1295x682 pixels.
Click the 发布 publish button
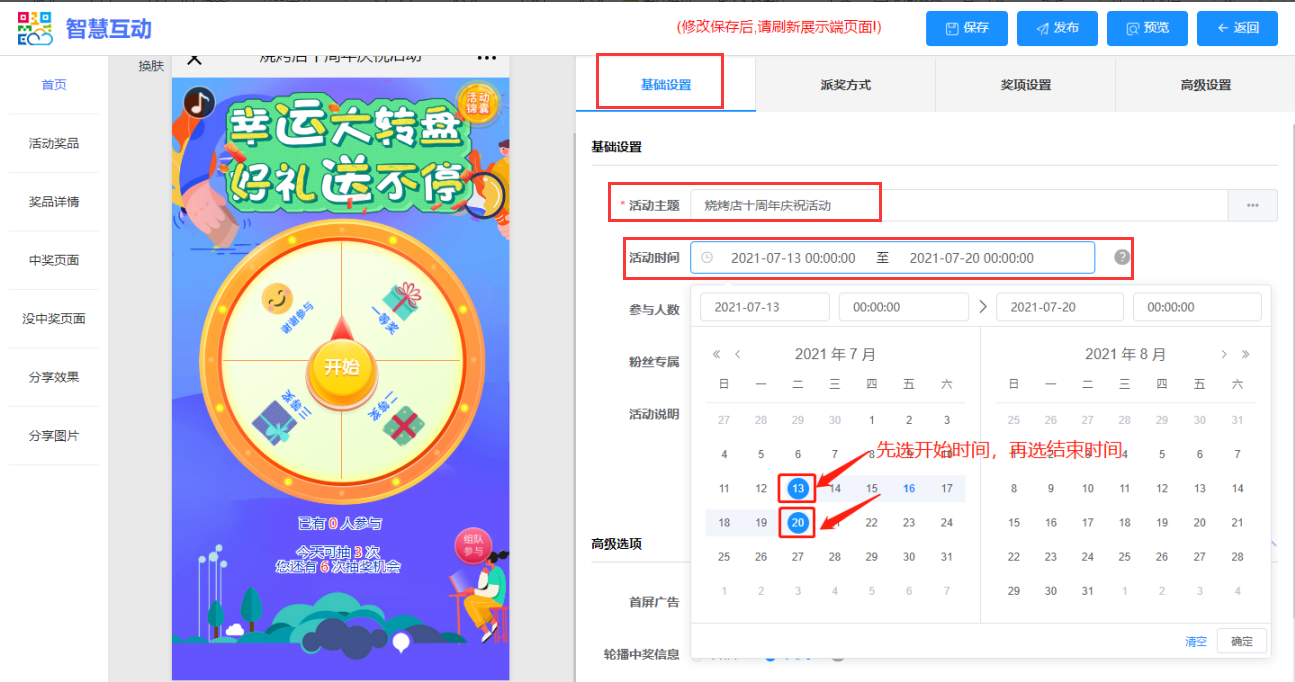point(1057,28)
